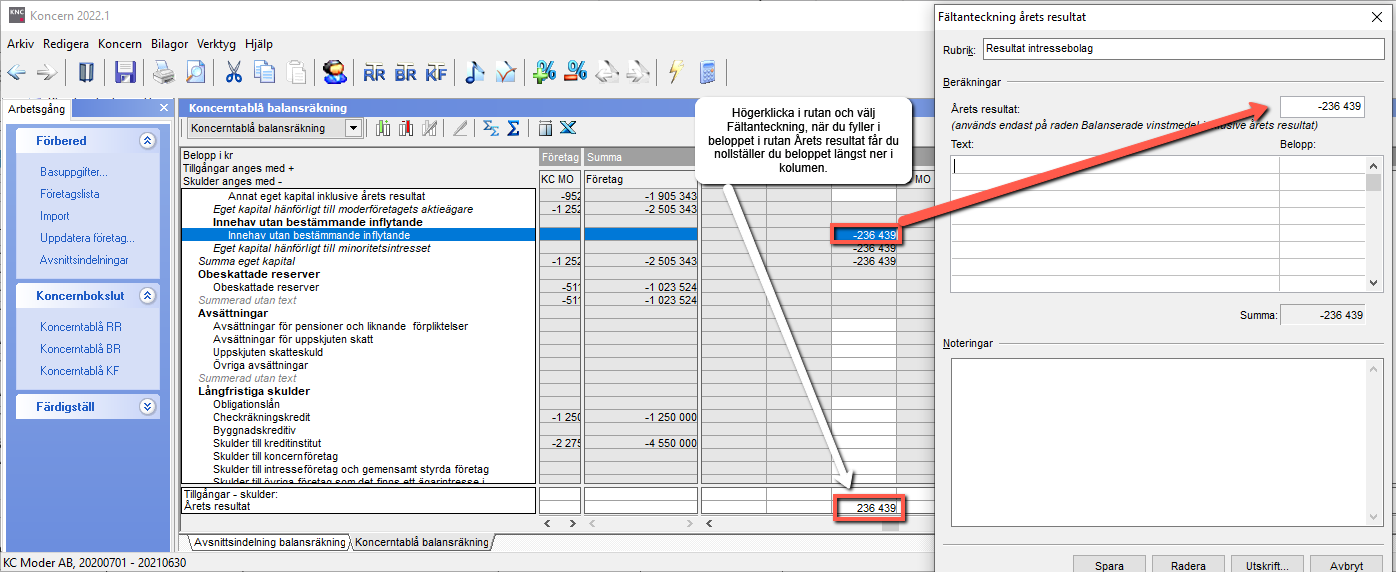This screenshot has width=1396, height=572.
Task: Click the forward arrow toolbar icon
Action: pyautogui.click(x=47, y=72)
